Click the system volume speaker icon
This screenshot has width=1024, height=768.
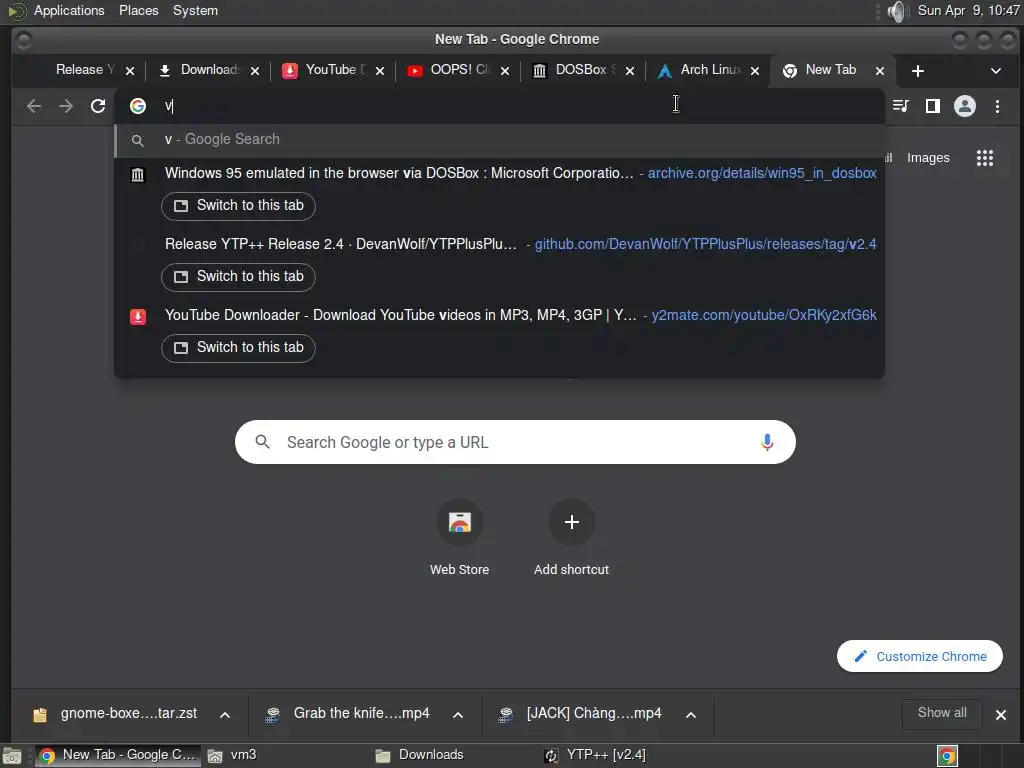(898, 11)
